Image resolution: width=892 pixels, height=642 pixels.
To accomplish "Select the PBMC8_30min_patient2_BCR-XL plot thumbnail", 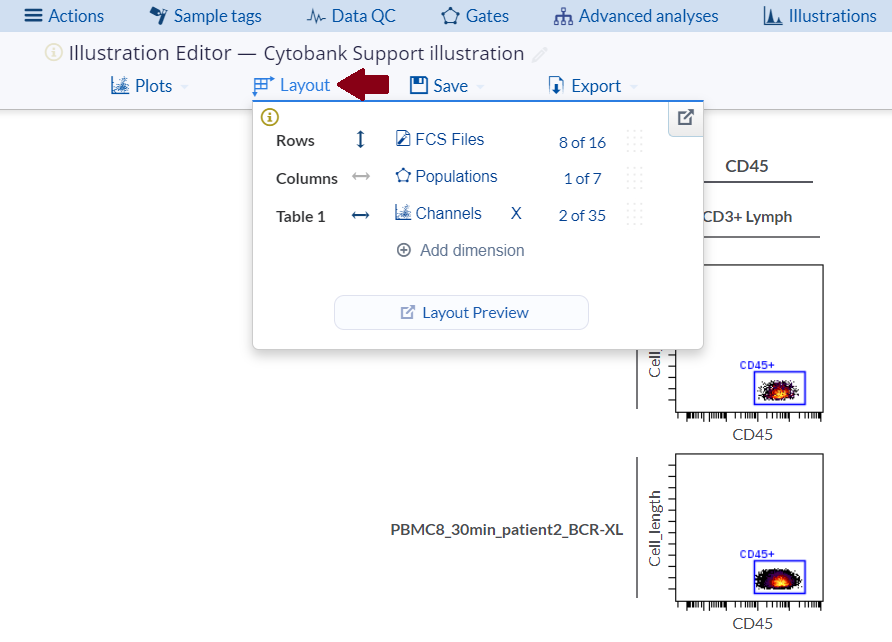I will pyautogui.click(x=749, y=528).
